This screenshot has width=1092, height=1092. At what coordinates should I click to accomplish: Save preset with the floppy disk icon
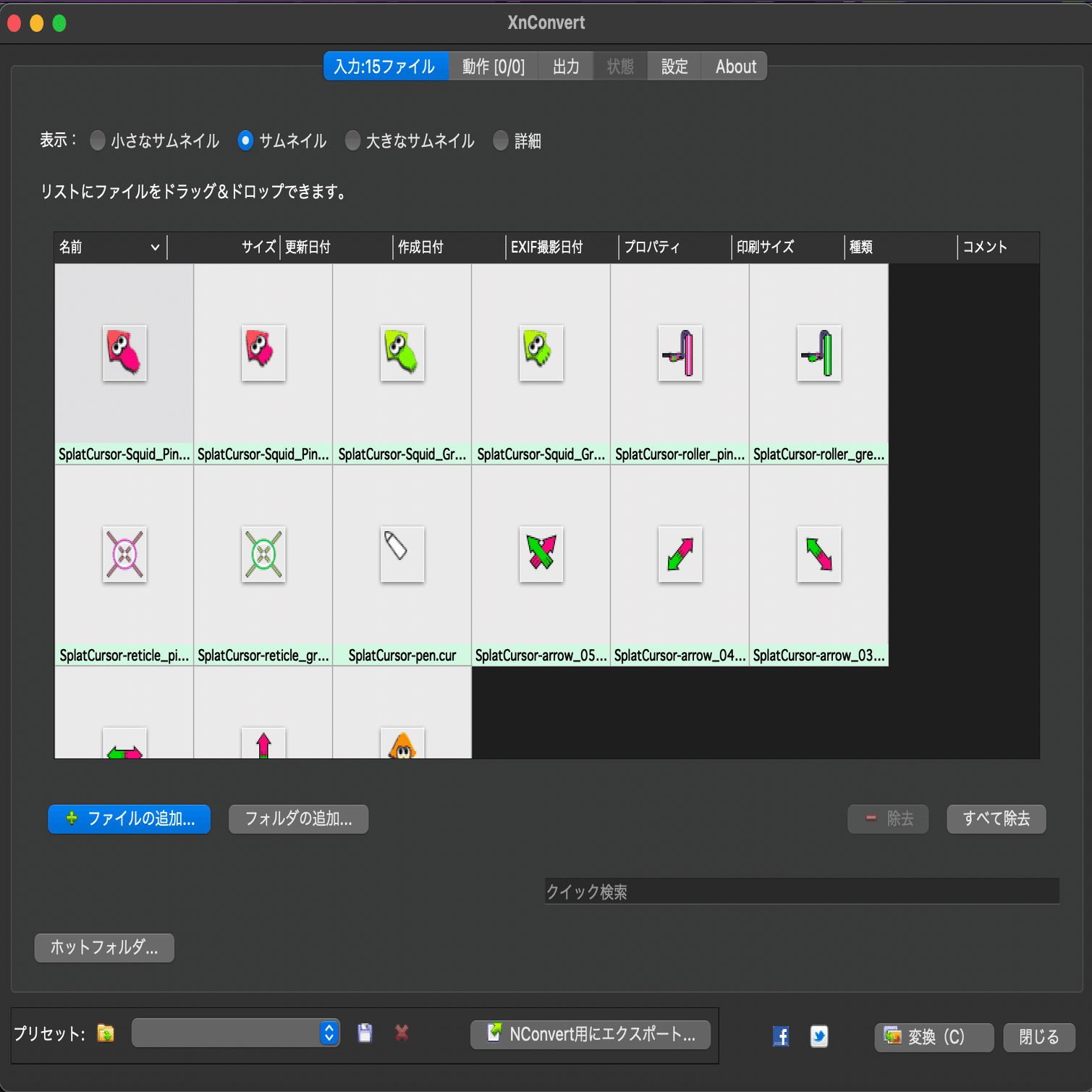point(365,1033)
